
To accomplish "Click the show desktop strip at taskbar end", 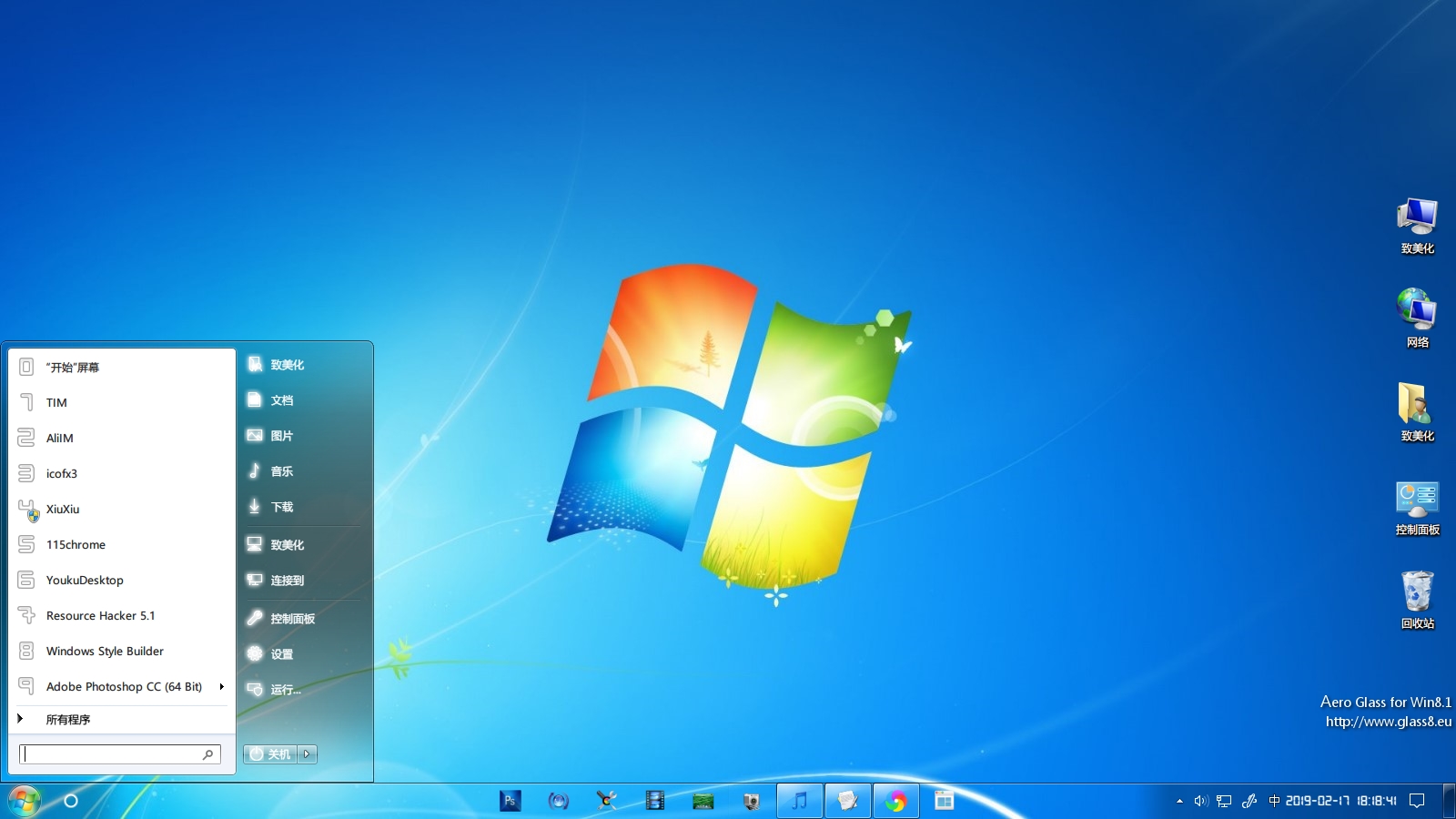I will click(1450, 801).
